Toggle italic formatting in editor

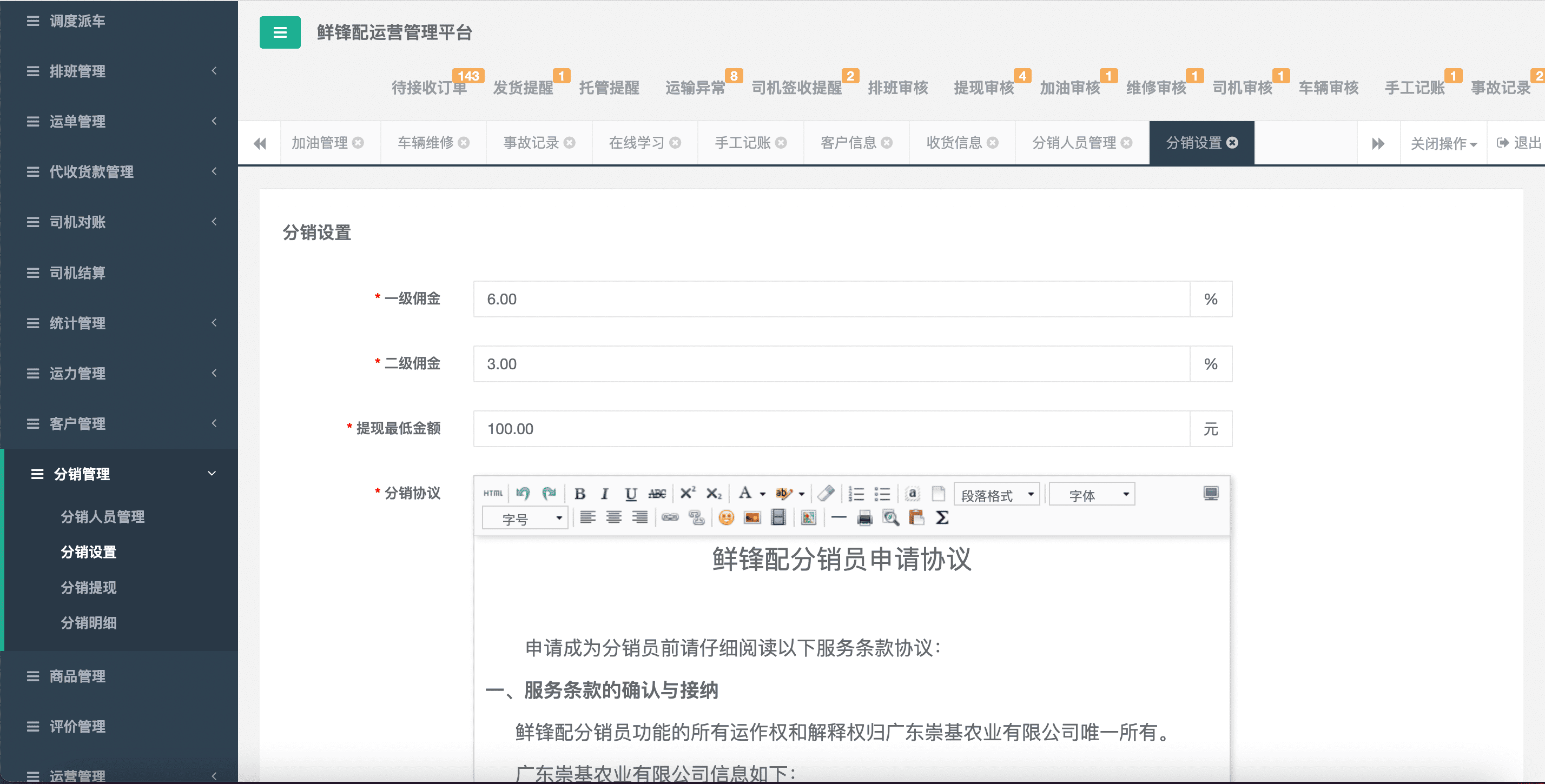(605, 493)
